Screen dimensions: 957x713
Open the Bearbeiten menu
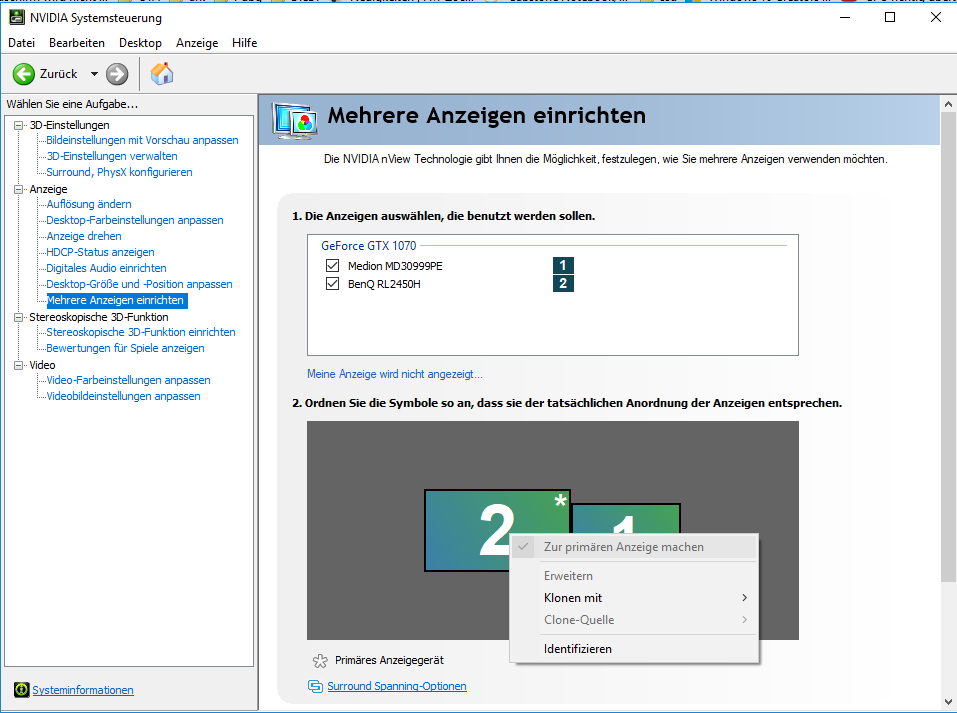(x=77, y=43)
